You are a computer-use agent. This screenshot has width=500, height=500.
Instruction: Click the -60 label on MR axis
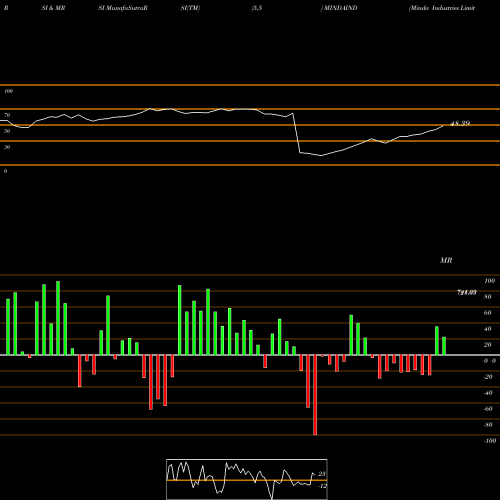(488, 409)
